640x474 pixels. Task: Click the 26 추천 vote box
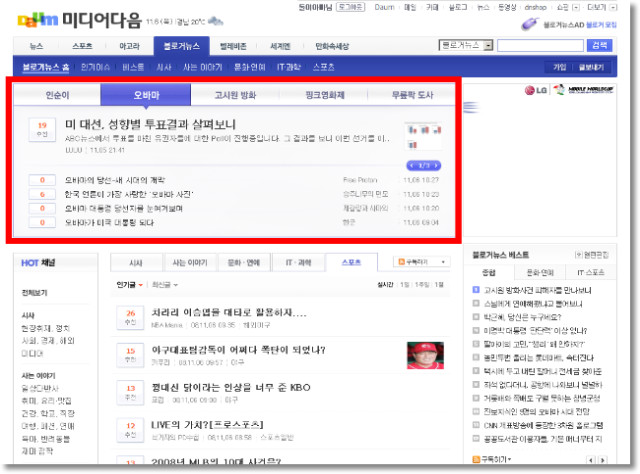[130, 317]
